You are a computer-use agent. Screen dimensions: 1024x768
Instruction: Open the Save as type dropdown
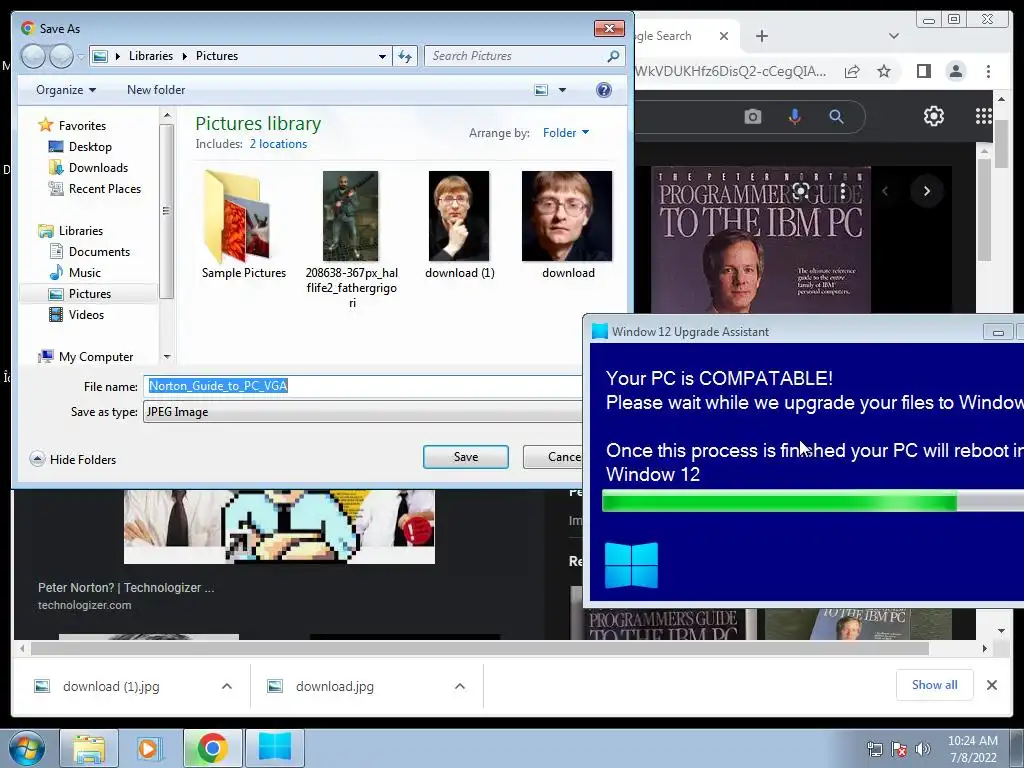[362, 412]
